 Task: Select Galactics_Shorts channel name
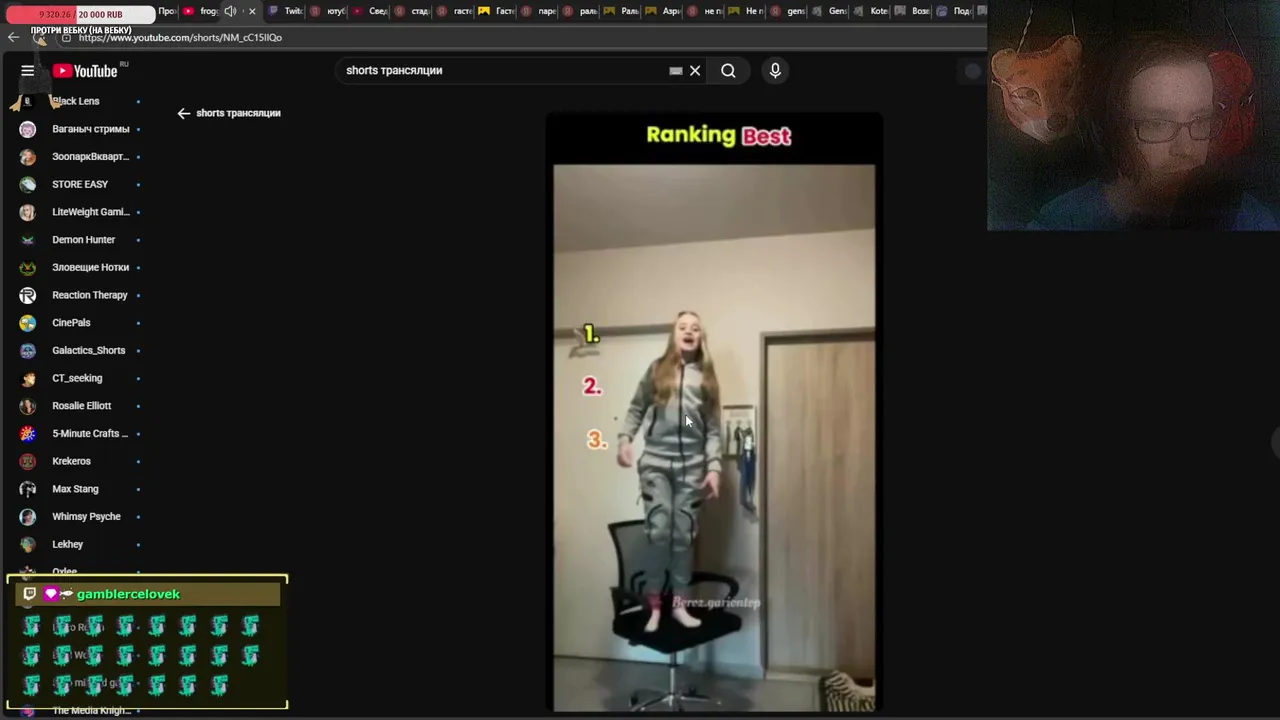88,350
